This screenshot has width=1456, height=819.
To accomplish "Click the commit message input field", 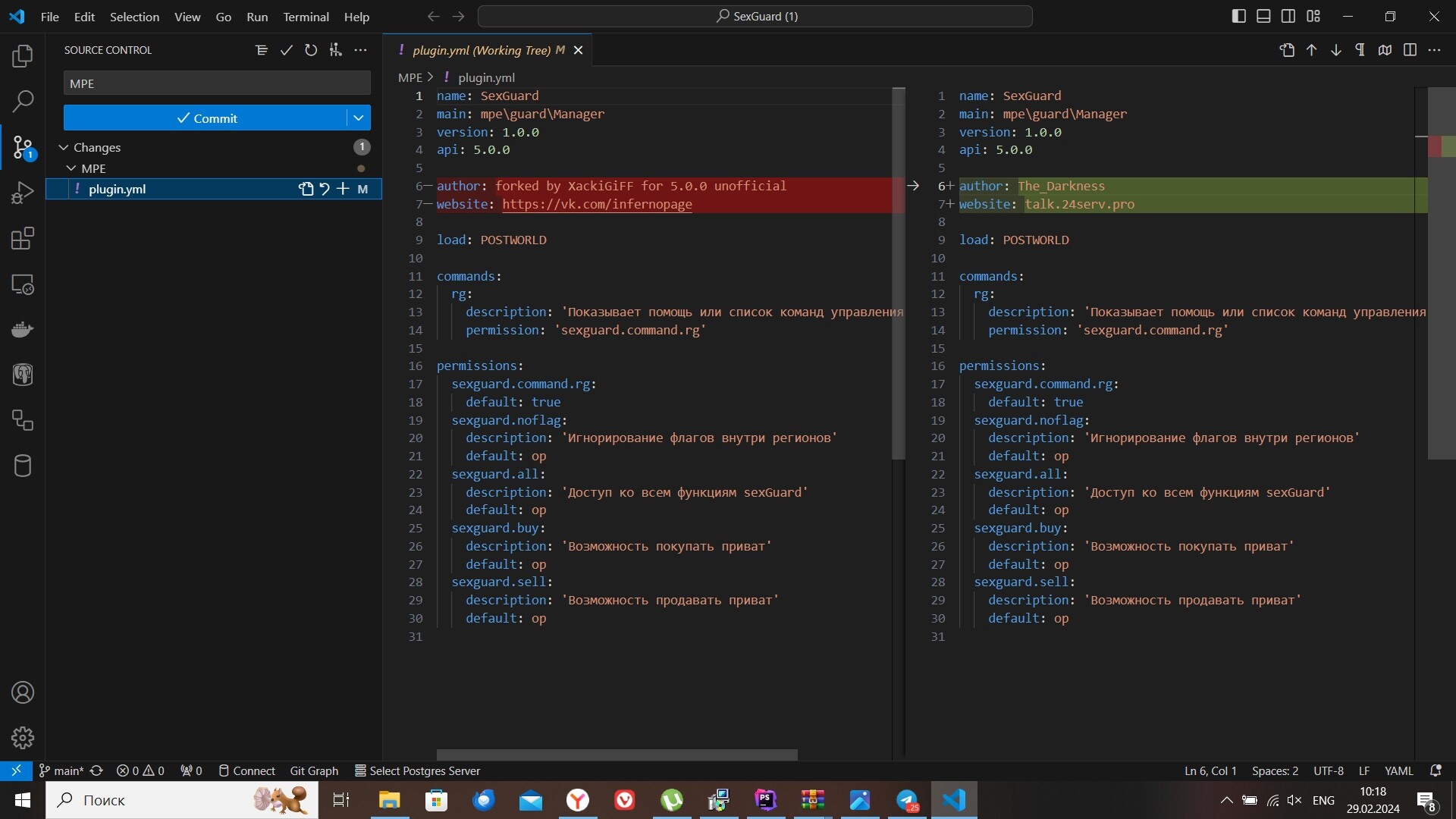I will coord(217,83).
